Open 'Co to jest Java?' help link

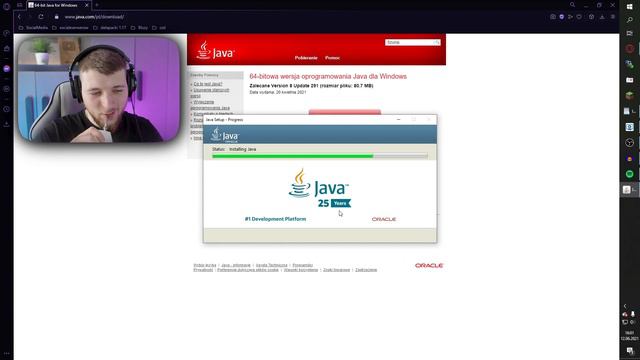click(208, 84)
